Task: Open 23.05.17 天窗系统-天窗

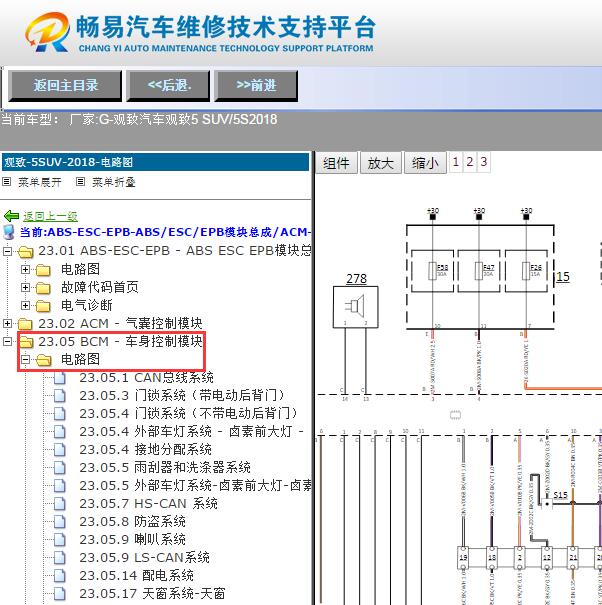Action: [152, 593]
